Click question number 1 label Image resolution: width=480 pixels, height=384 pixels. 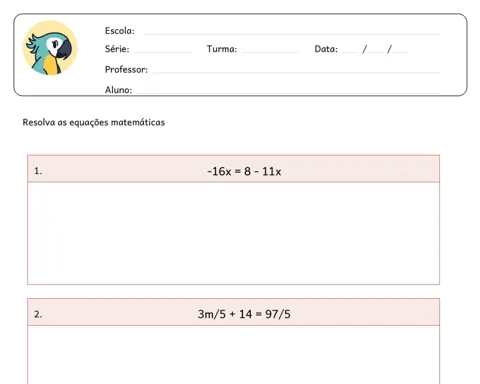tap(38, 171)
